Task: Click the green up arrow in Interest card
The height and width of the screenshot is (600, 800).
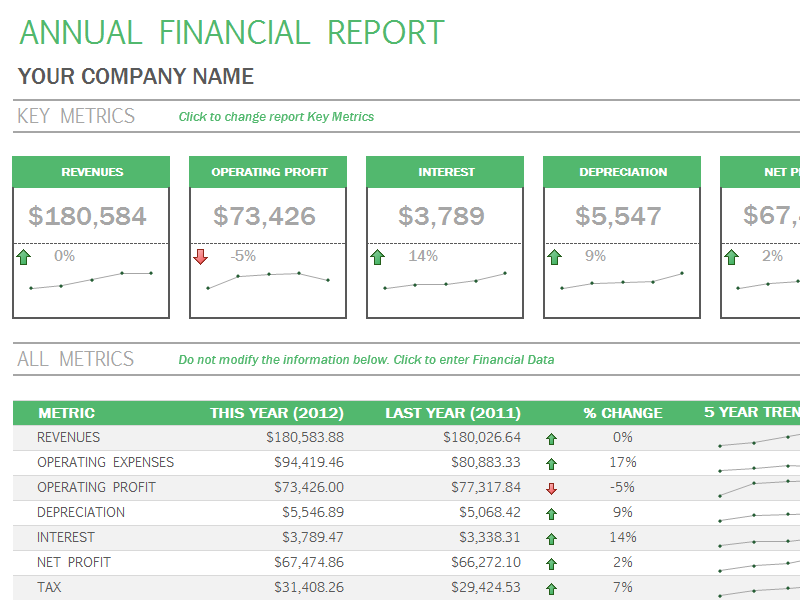Action: point(377,258)
